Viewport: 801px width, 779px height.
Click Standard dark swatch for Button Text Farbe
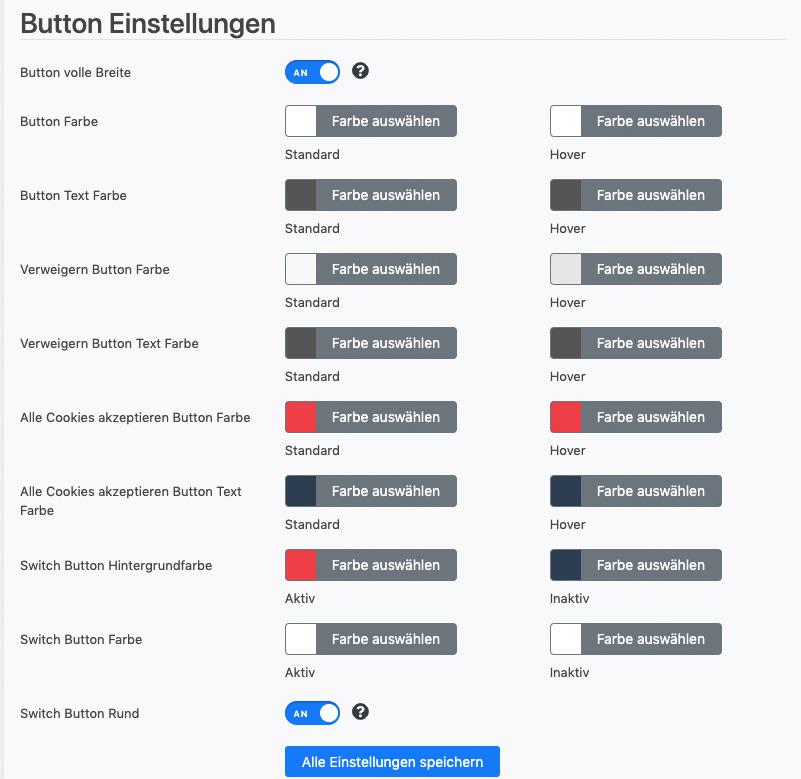tap(301, 195)
